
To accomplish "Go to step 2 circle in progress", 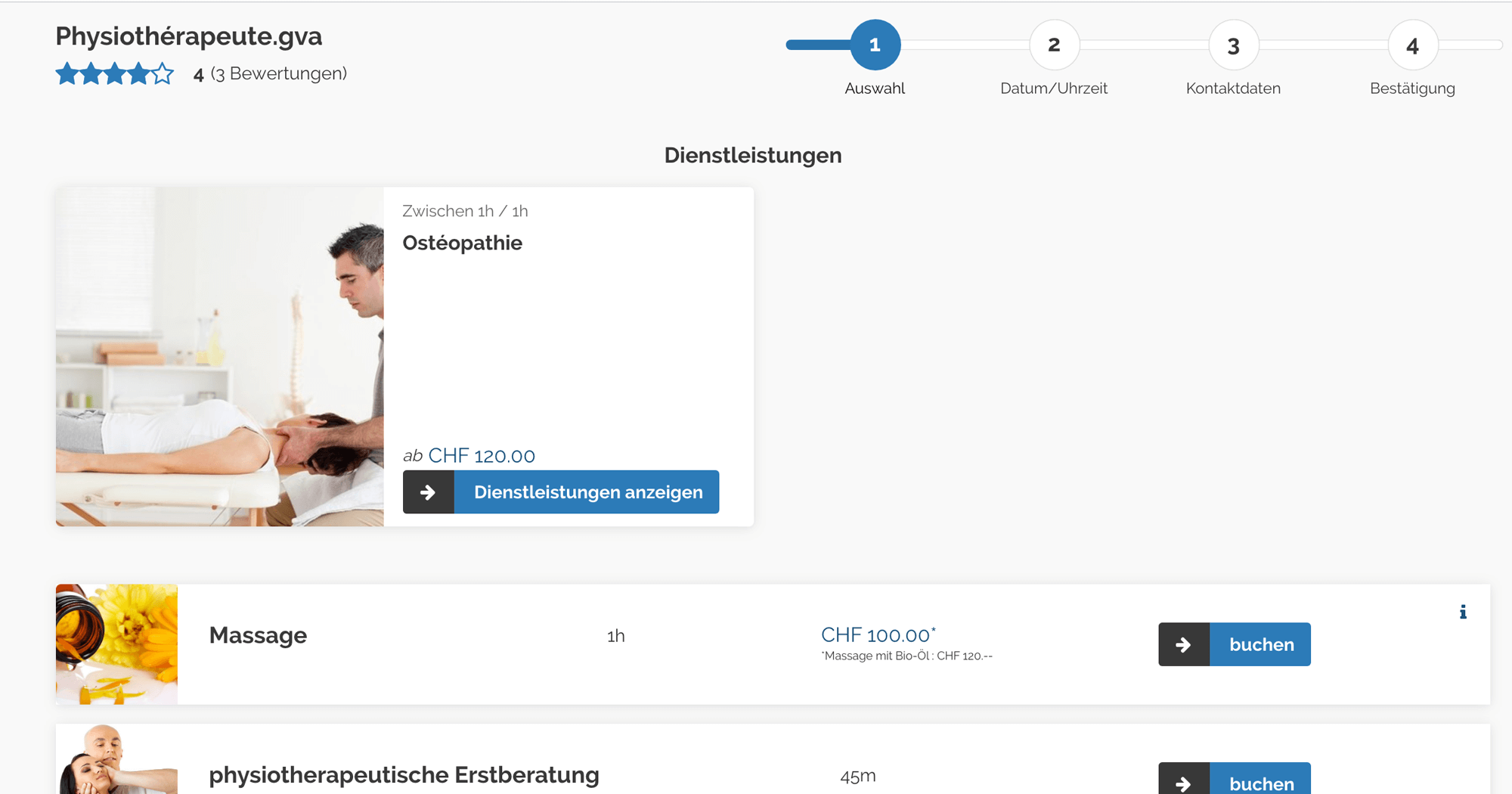I will tap(1054, 45).
